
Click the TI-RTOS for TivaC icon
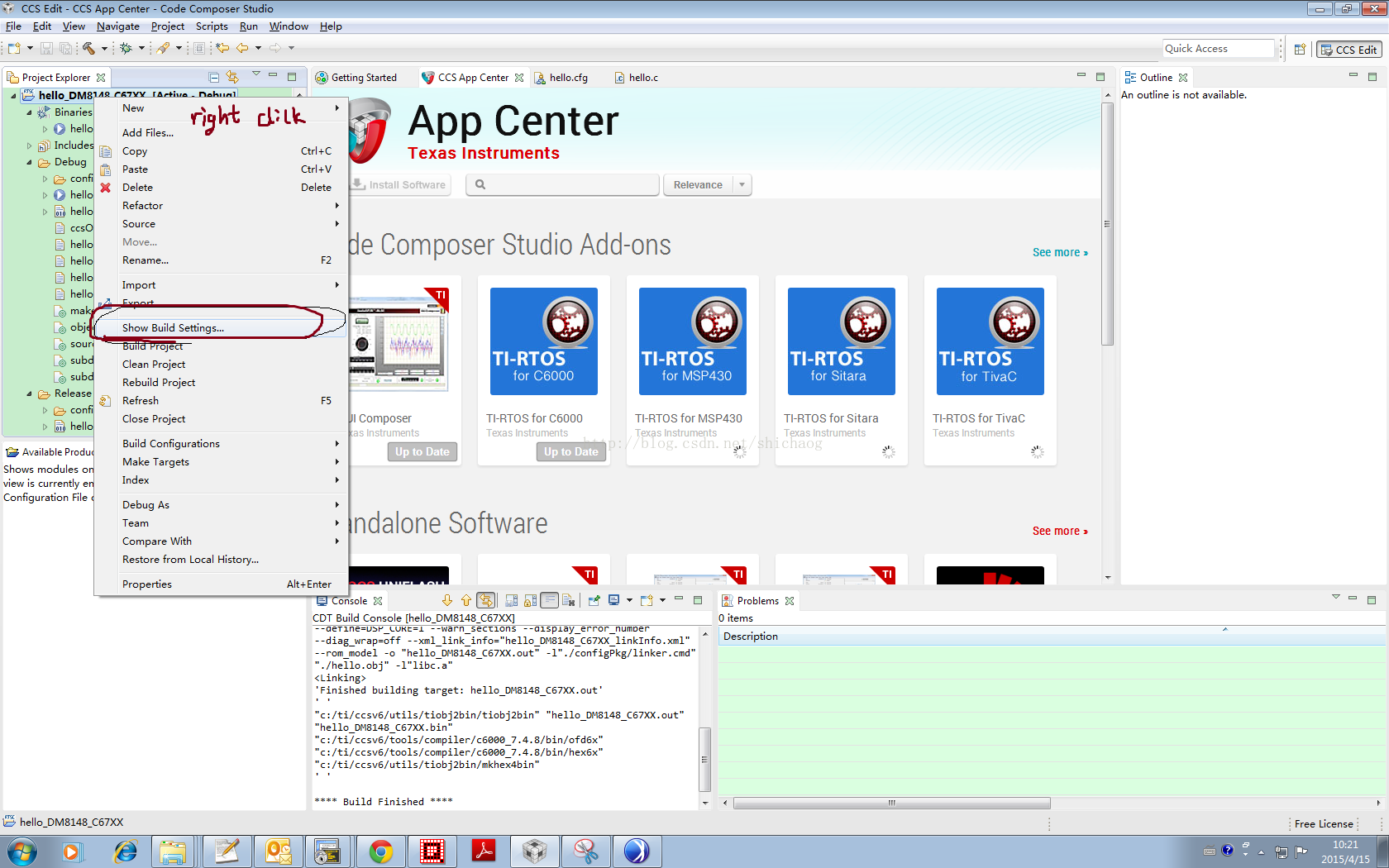(x=990, y=341)
